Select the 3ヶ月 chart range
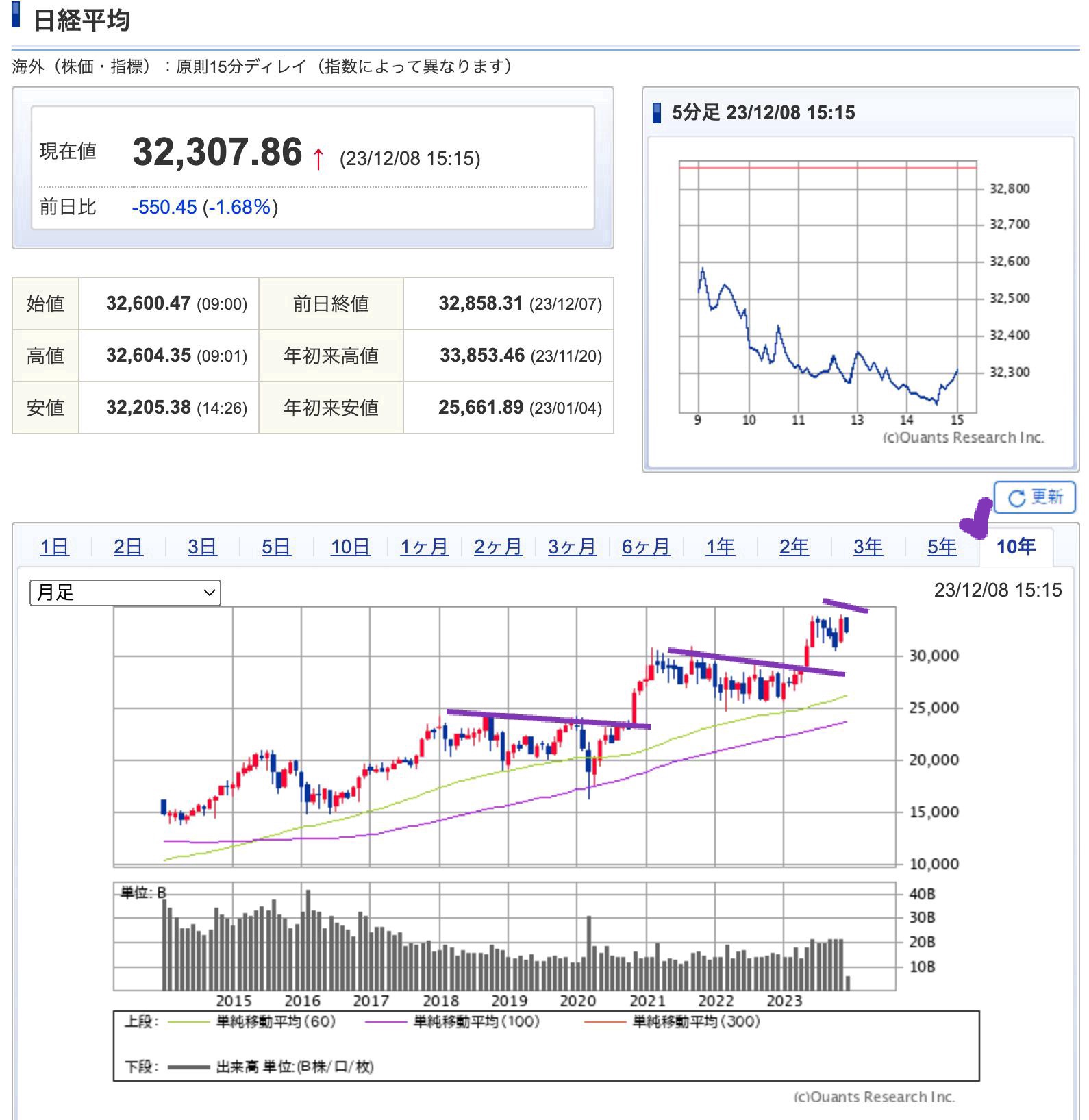The image size is (1089, 1120). 572,547
